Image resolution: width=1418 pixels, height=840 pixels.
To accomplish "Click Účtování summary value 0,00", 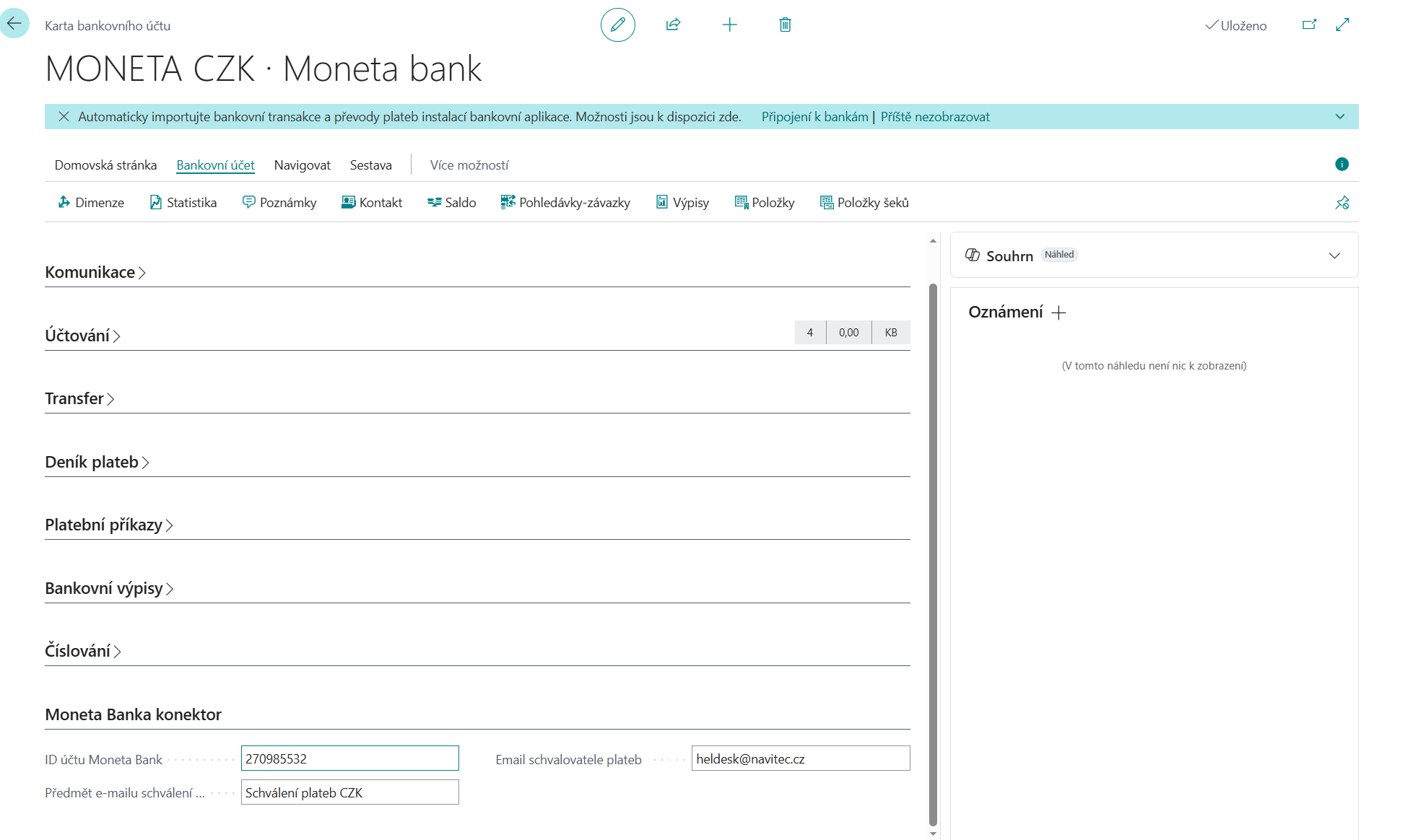I will (x=848, y=333).
